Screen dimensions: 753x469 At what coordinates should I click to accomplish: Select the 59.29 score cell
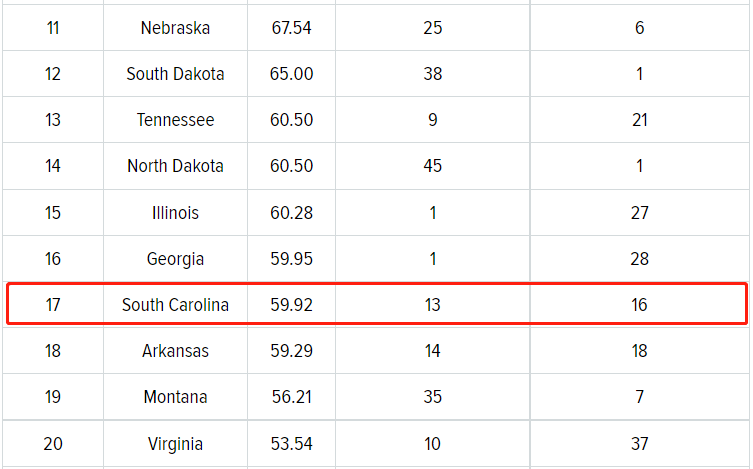pos(291,351)
